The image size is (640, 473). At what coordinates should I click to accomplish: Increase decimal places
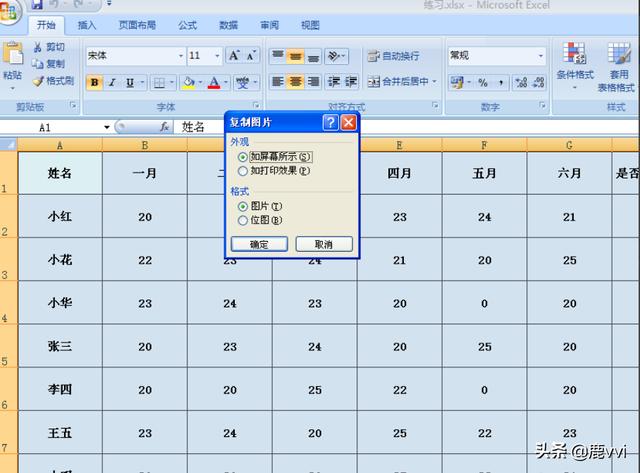521,82
